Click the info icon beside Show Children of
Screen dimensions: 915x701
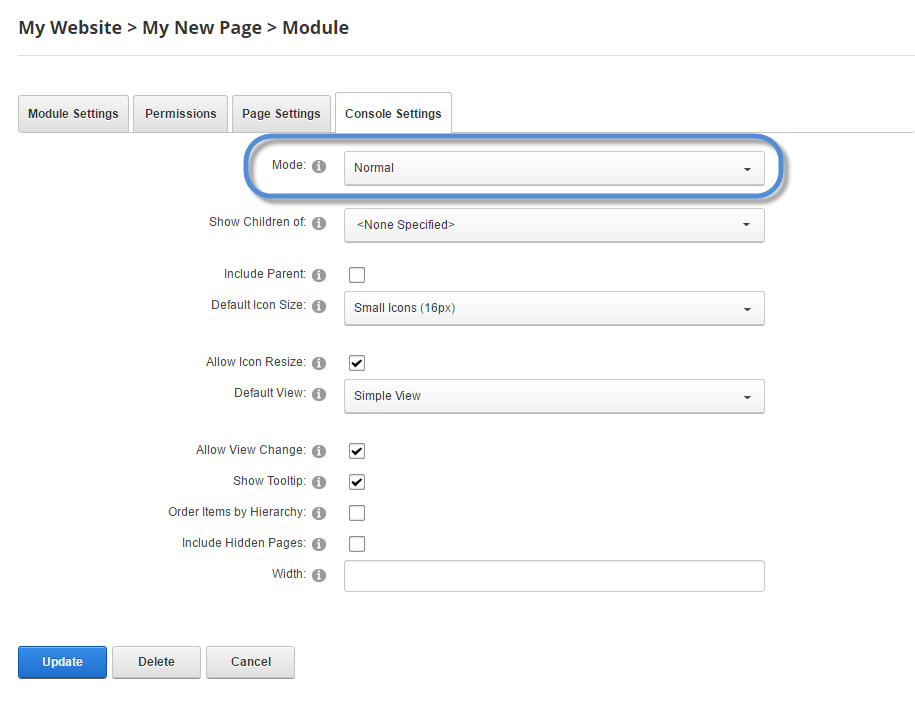(x=319, y=223)
